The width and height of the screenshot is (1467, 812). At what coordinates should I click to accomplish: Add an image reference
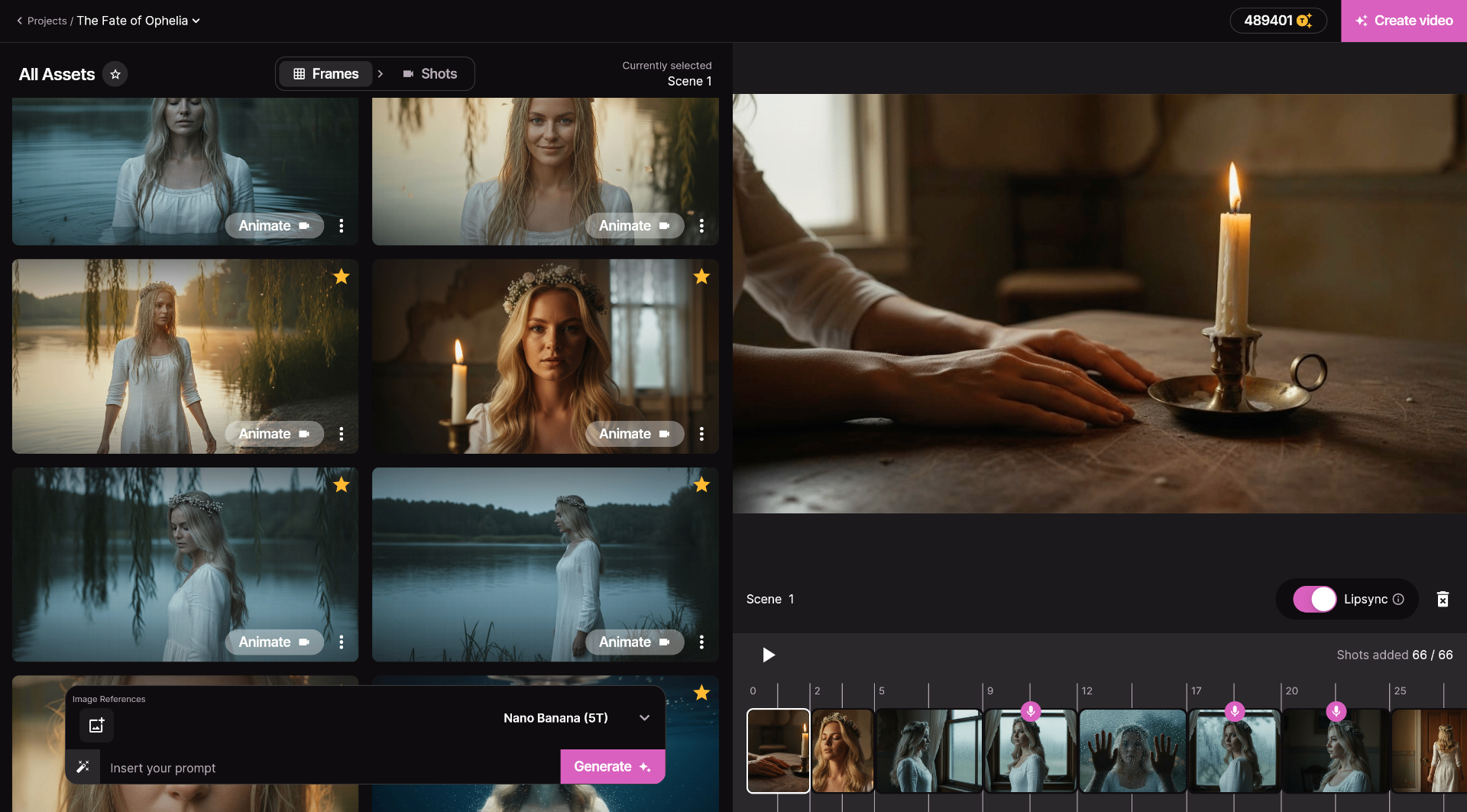96,725
